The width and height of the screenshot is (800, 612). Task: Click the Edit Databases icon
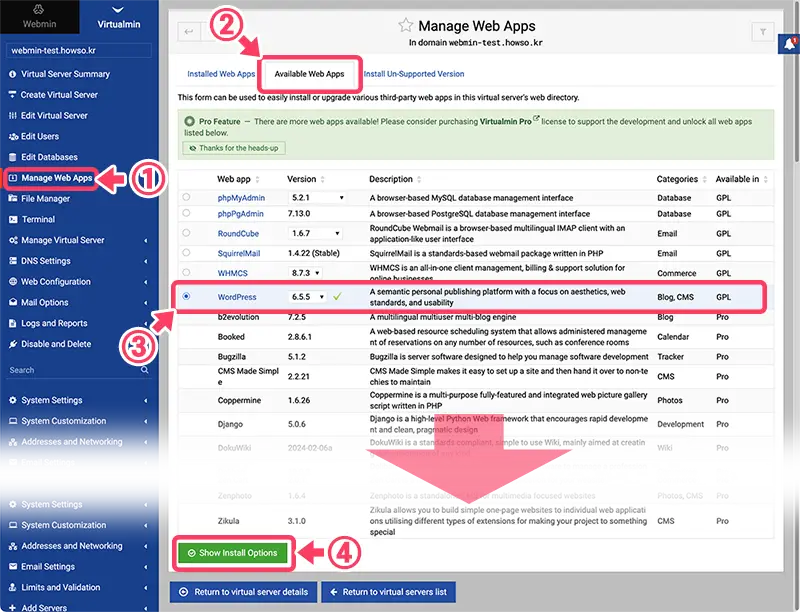coord(13,157)
